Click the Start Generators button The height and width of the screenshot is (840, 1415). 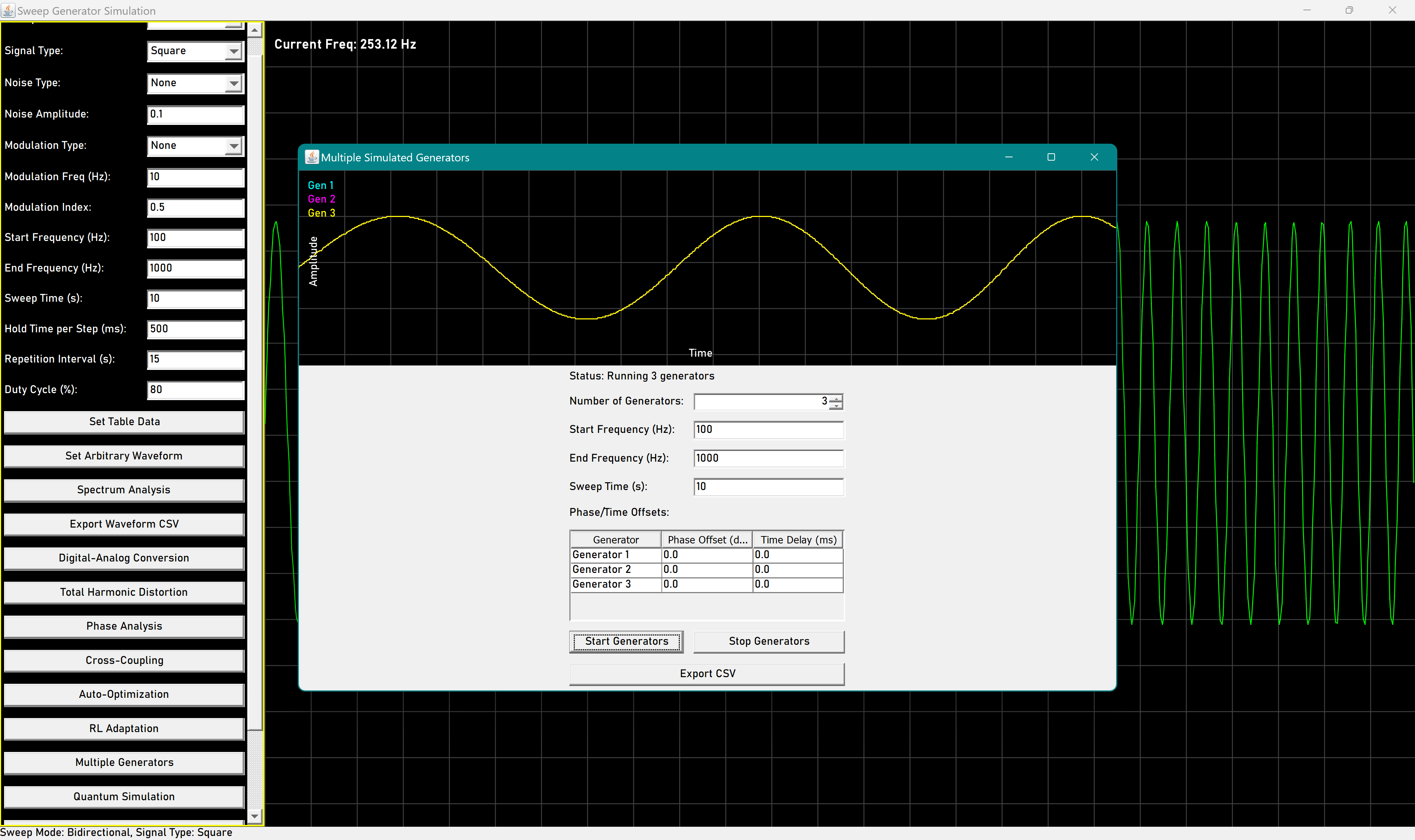click(x=626, y=641)
